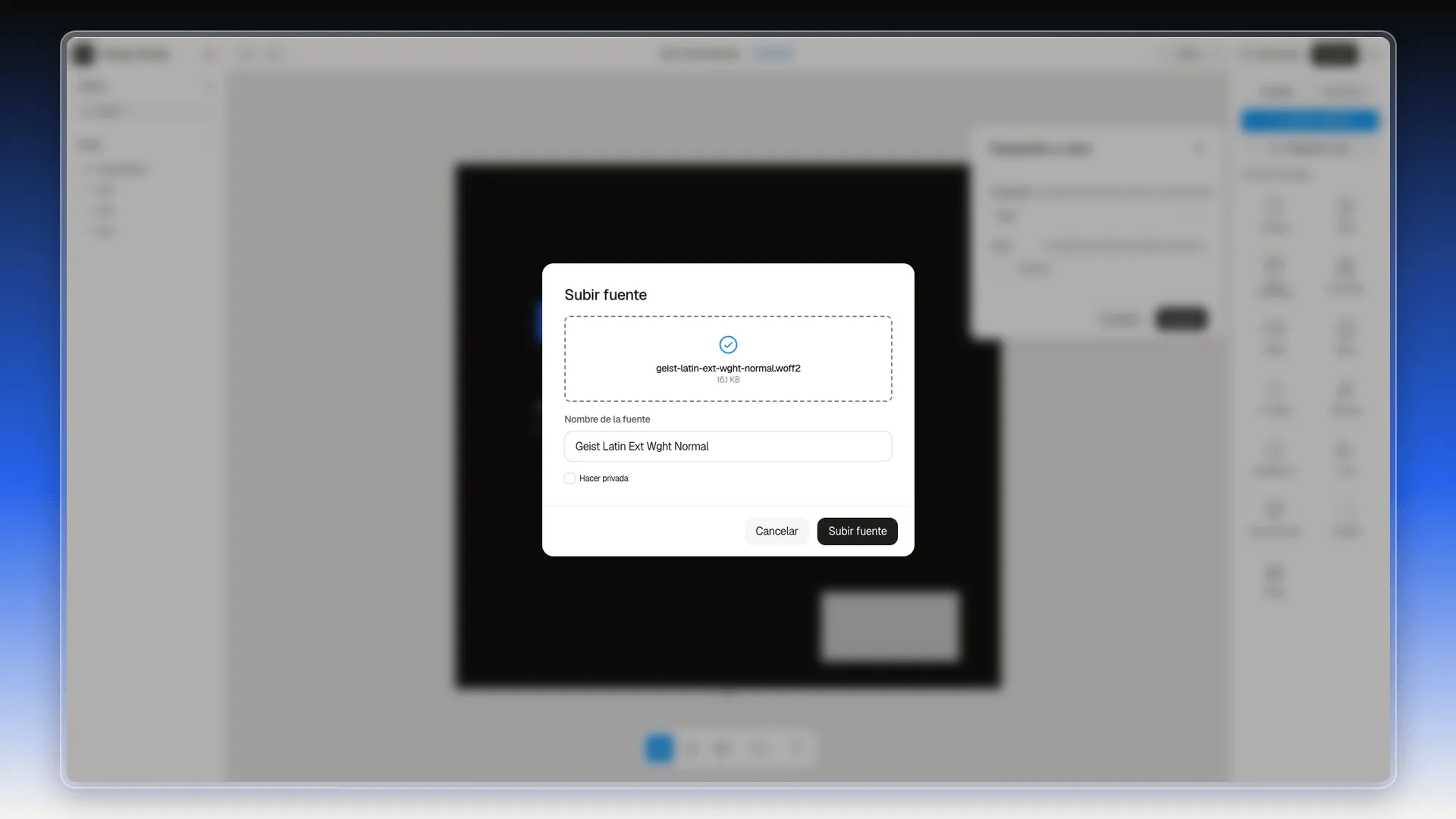Tick the Hacer privada checkbox
Screen dimensions: 1456x819
coord(570,479)
